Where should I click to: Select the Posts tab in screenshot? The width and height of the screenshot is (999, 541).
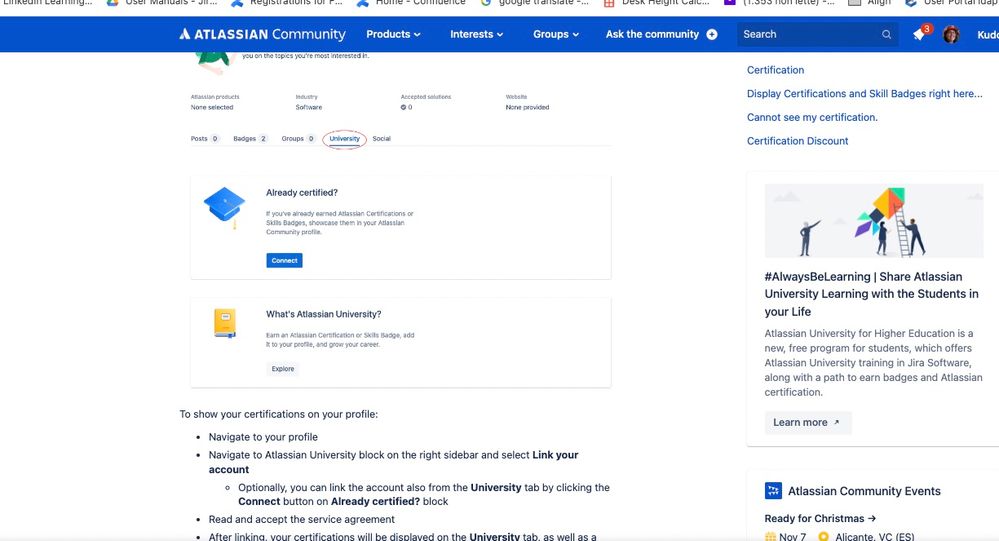pos(205,138)
